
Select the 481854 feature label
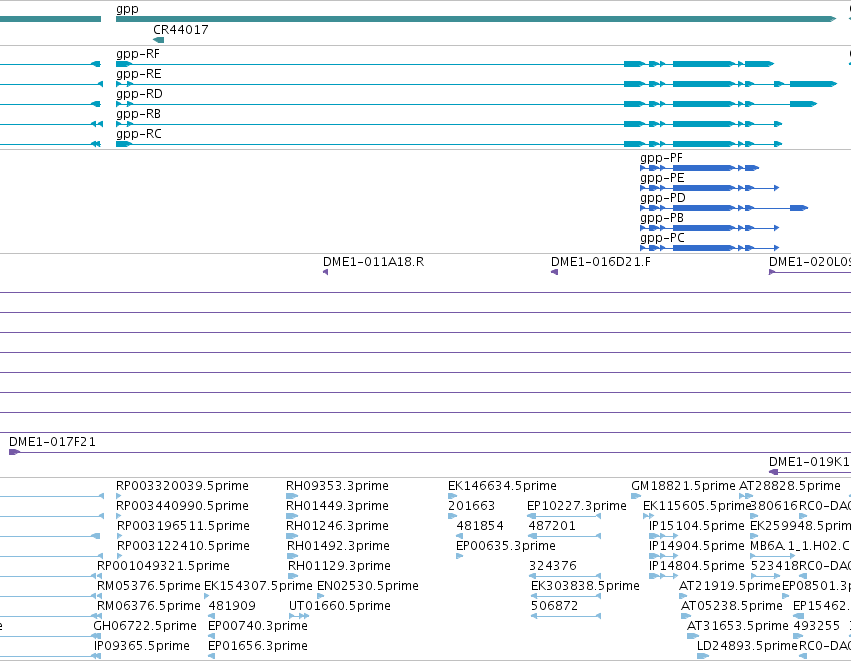(x=480, y=526)
